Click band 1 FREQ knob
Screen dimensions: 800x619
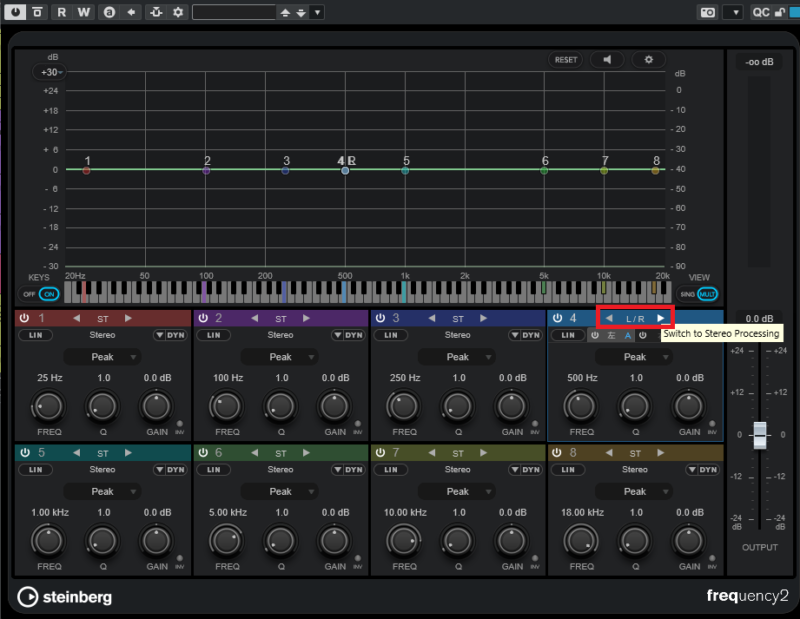(48, 406)
